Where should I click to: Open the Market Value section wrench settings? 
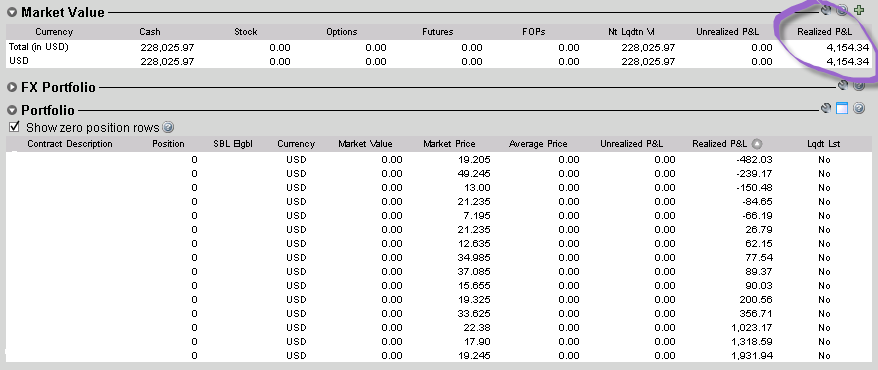826,10
